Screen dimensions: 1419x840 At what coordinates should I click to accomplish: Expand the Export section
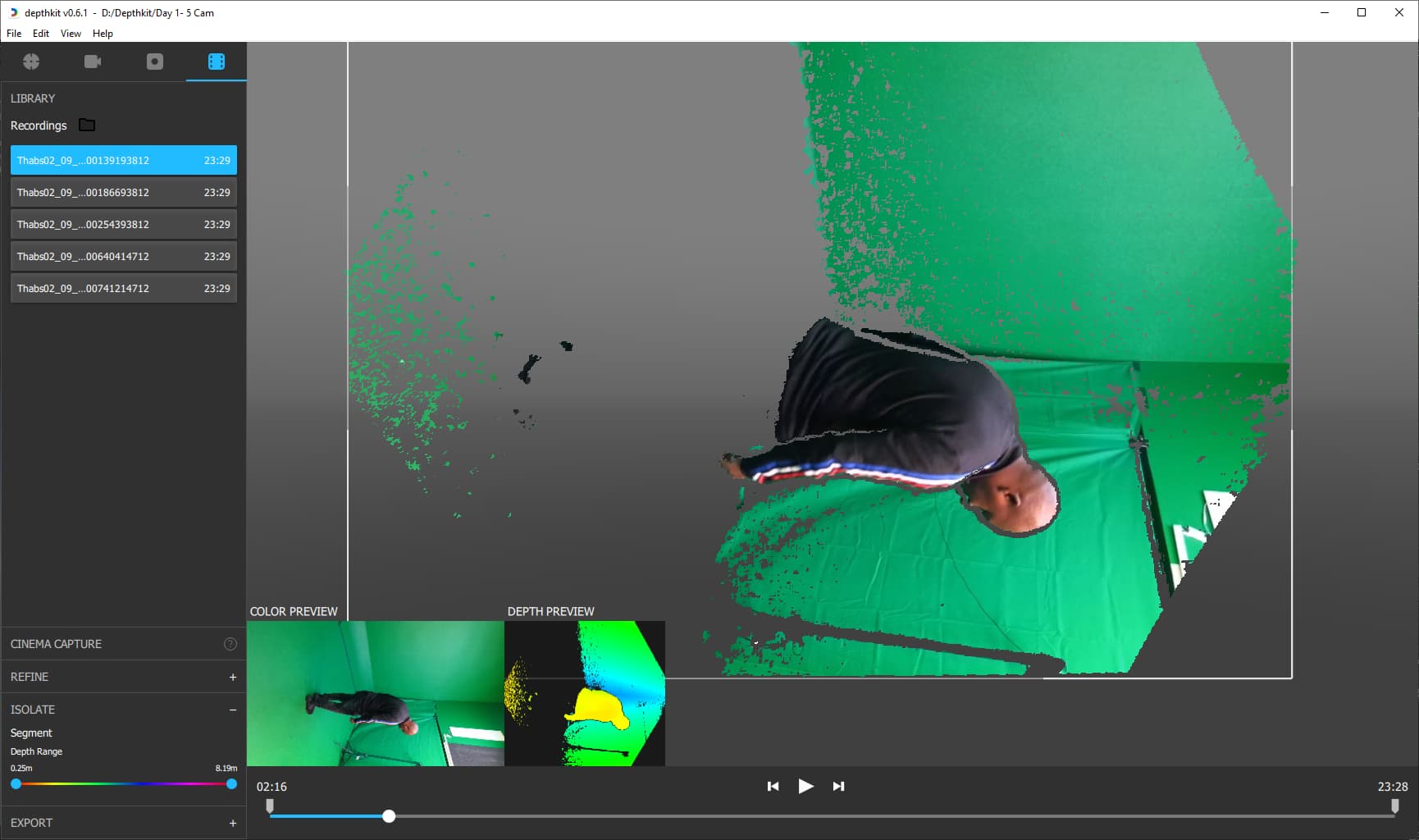pos(233,823)
